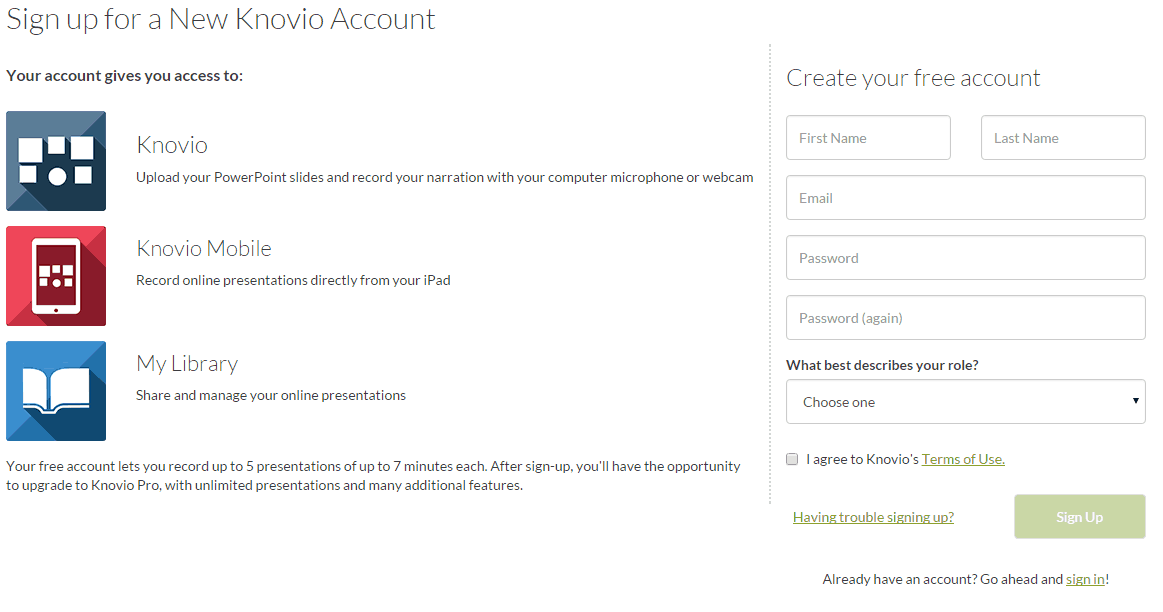The image size is (1163, 612).
Task: Click the My Library book icon
Action: coord(56,391)
